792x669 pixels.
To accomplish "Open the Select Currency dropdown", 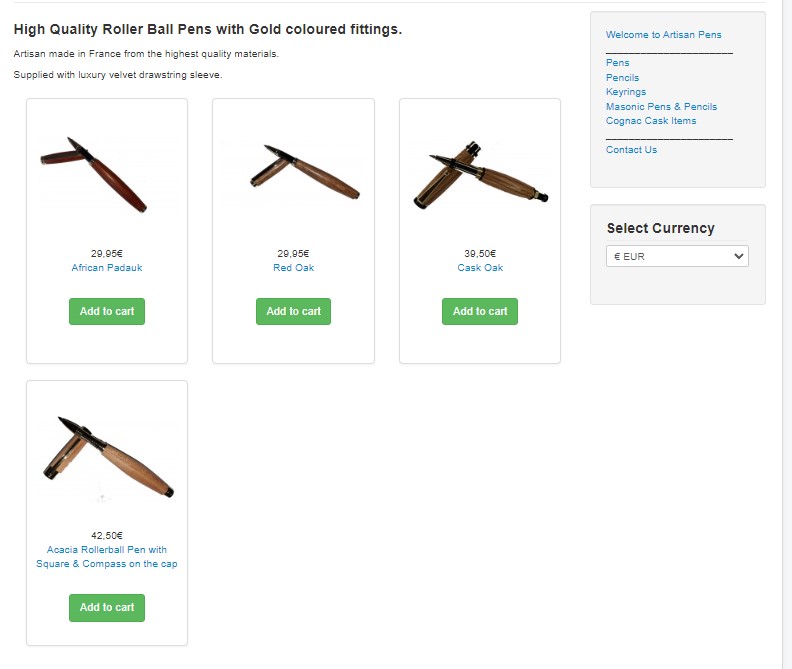I will (677, 256).
